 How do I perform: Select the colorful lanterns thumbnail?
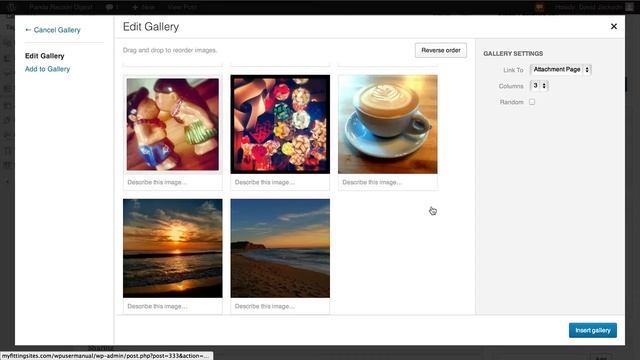pyautogui.click(x=280, y=124)
